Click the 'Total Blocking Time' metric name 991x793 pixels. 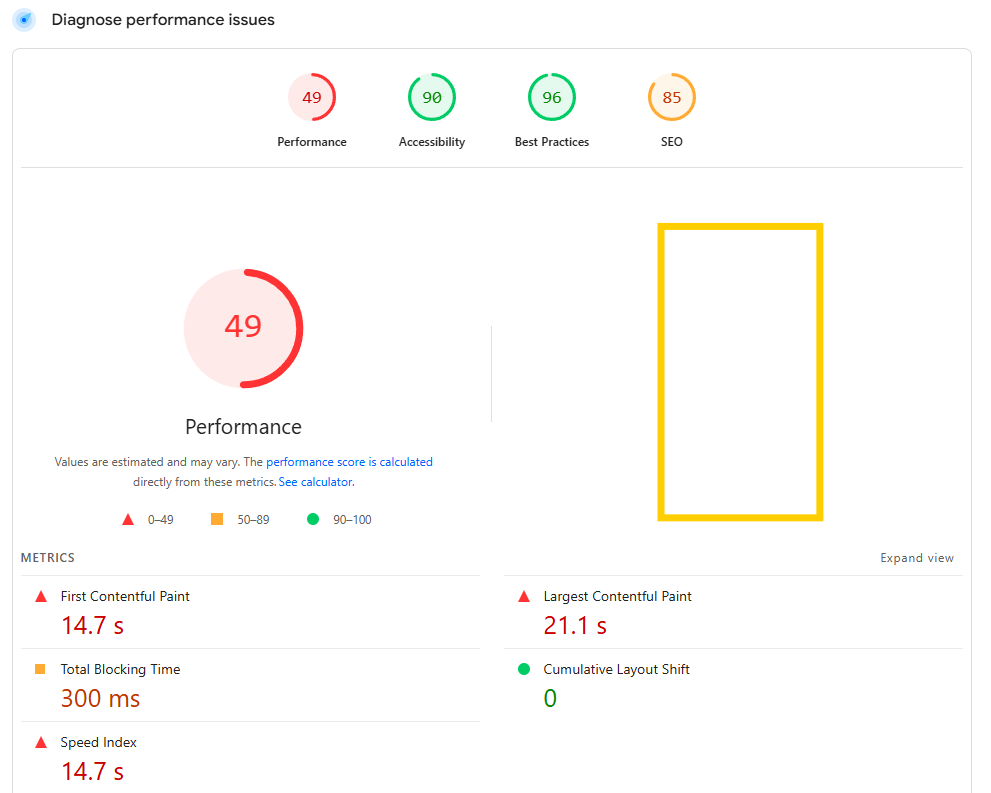tap(120, 669)
